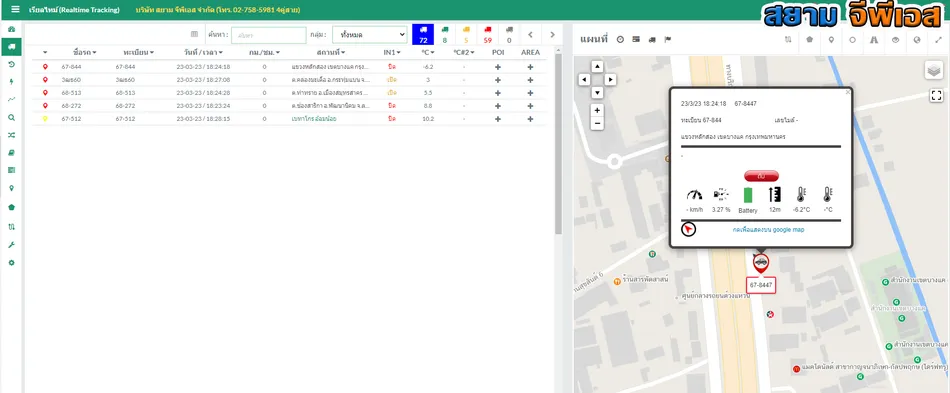Click the table grid sidebar icon
This screenshot has width=950, height=393.
[11, 170]
